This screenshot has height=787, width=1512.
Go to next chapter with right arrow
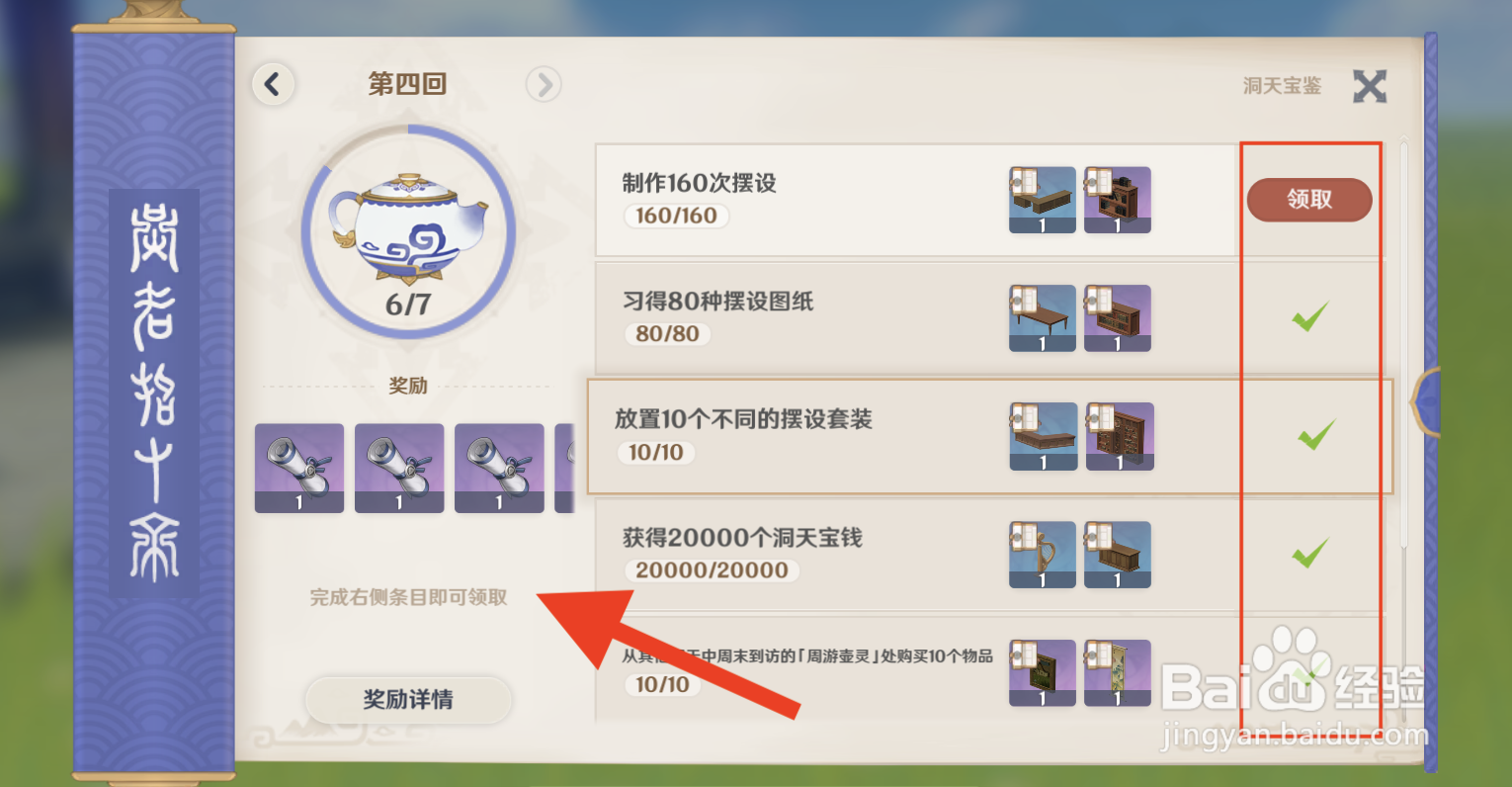tap(544, 84)
